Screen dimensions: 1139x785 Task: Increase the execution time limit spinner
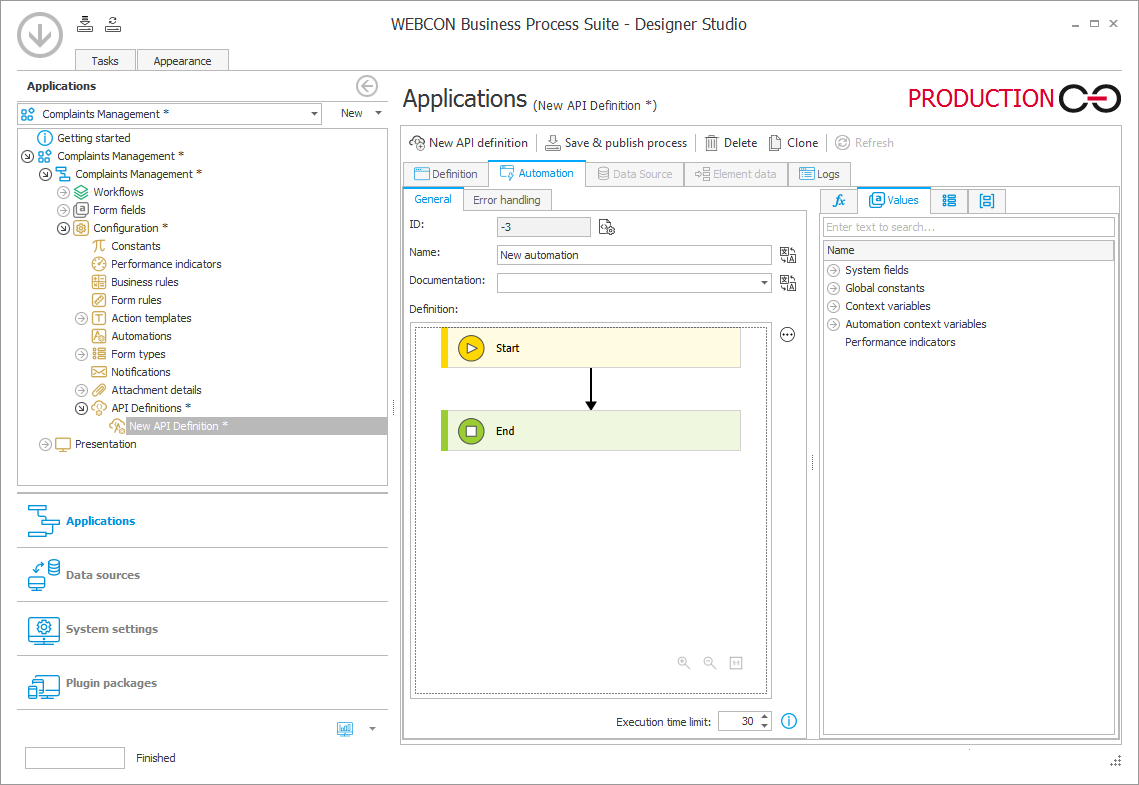coord(764,717)
